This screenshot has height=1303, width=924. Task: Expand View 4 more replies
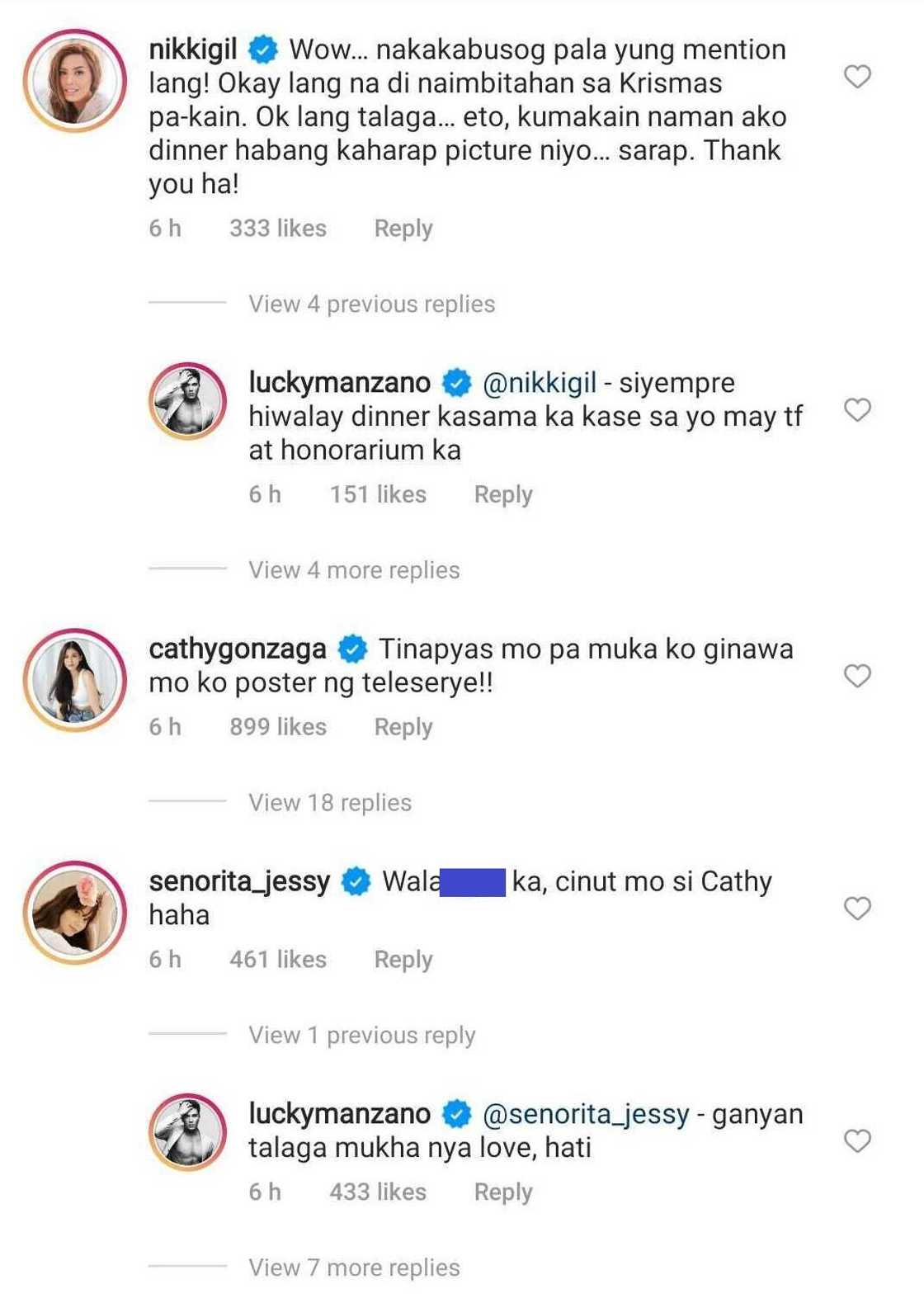(x=354, y=570)
